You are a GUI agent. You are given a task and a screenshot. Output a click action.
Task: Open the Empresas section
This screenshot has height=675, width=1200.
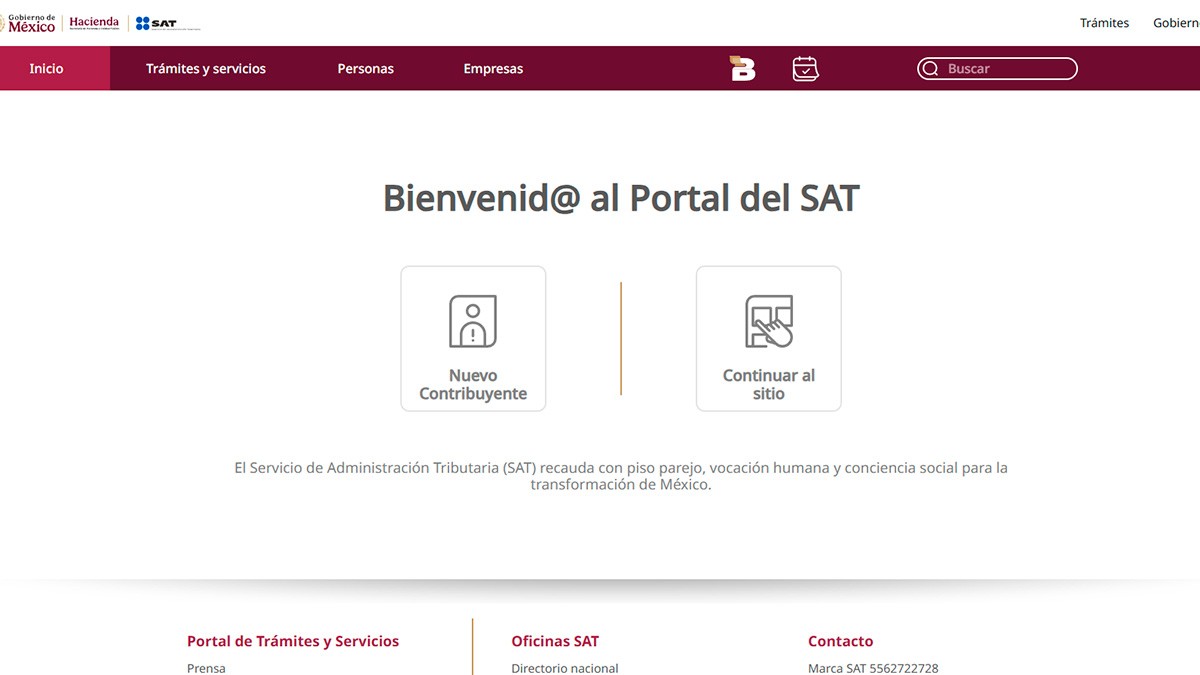pyautogui.click(x=493, y=68)
